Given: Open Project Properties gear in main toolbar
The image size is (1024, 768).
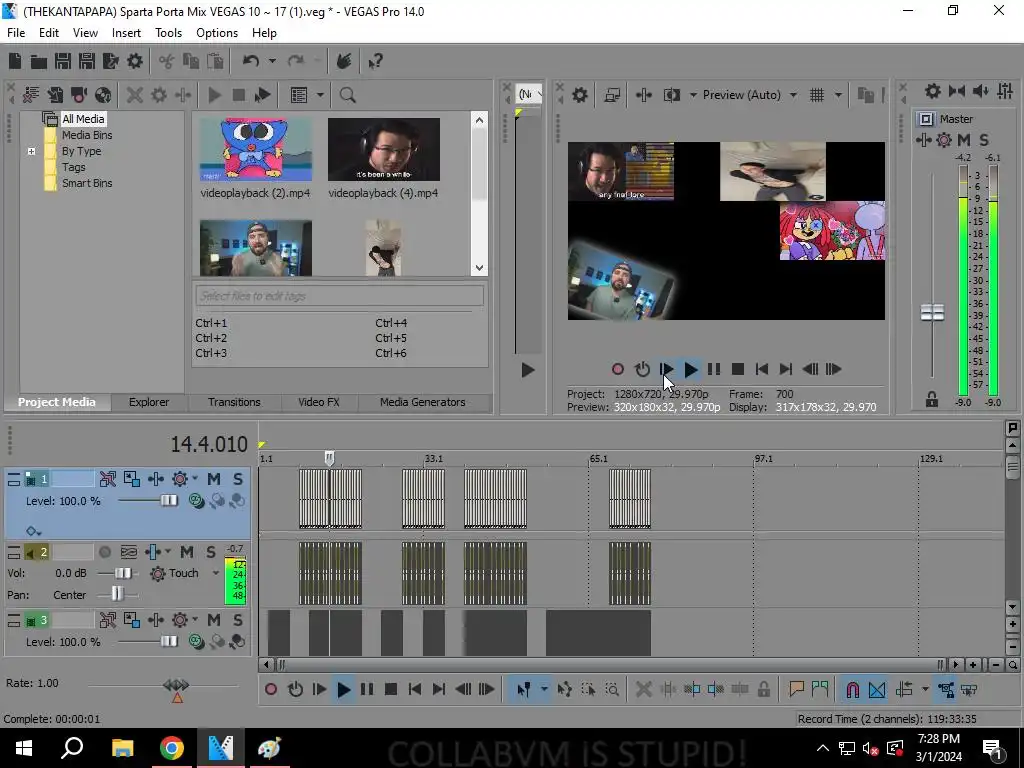Looking at the screenshot, I should pyautogui.click(x=135, y=61).
